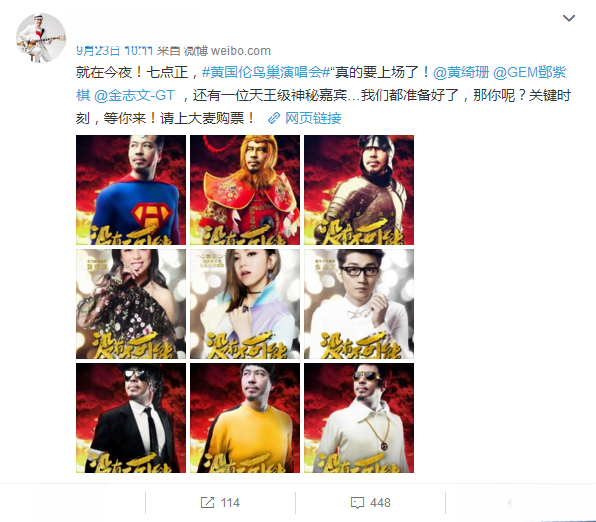Open the Monkey King costume poster thumbnail
The width and height of the screenshot is (596, 522).
coord(245,190)
